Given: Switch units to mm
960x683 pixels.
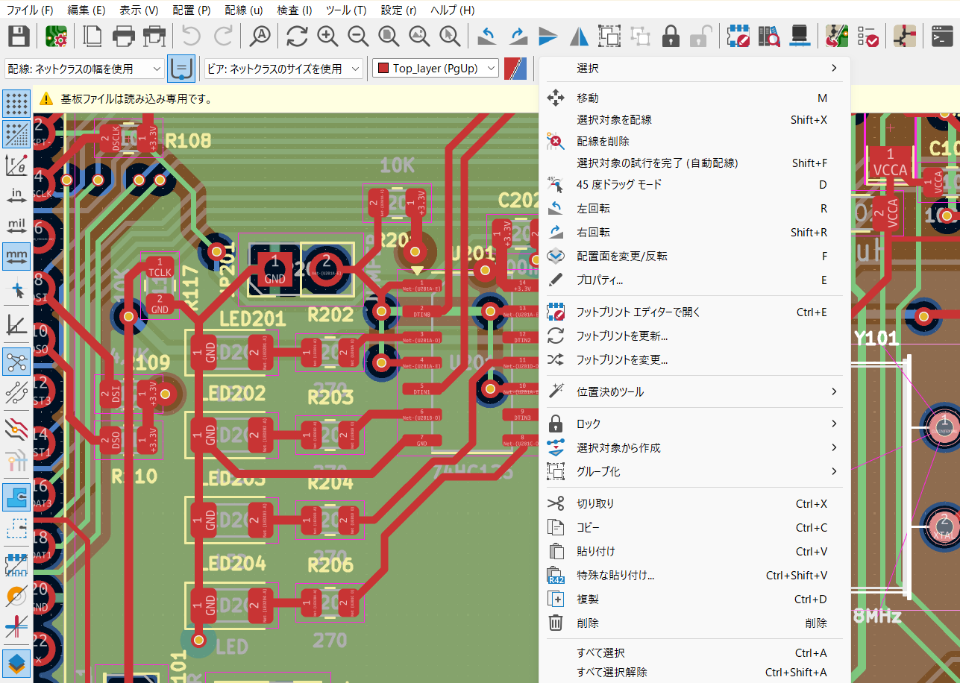Looking at the screenshot, I should click(x=17, y=256).
